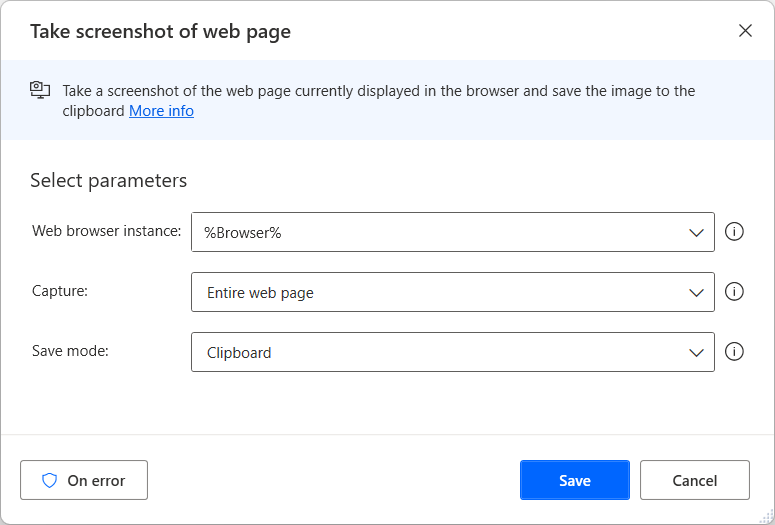Open the Capture dropdown showing Entire web page
Screen dimensions: 775x525
(x=453, y=292)
